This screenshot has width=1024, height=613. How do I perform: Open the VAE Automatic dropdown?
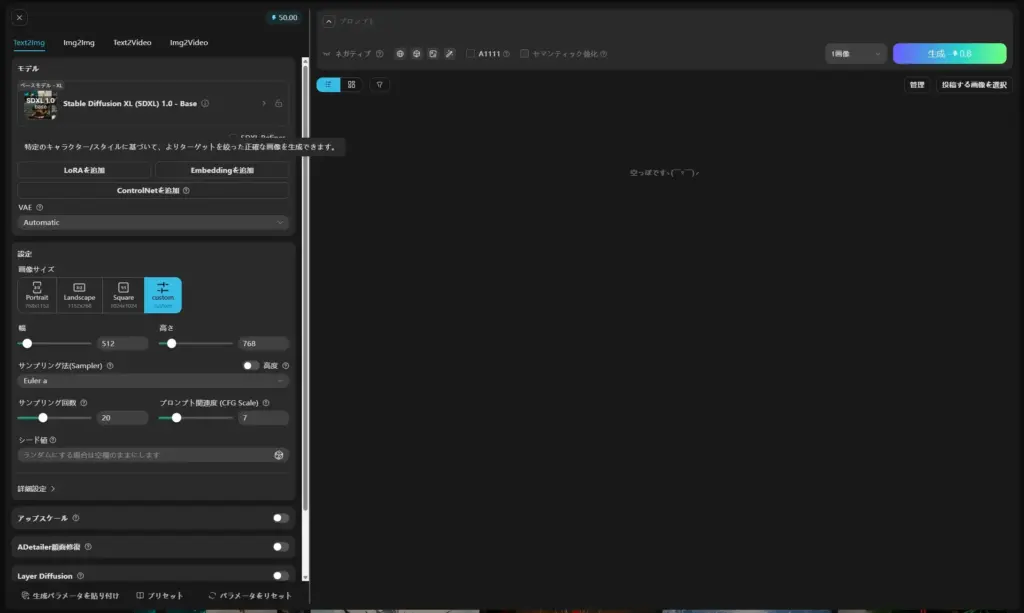[x=152, y=220]
